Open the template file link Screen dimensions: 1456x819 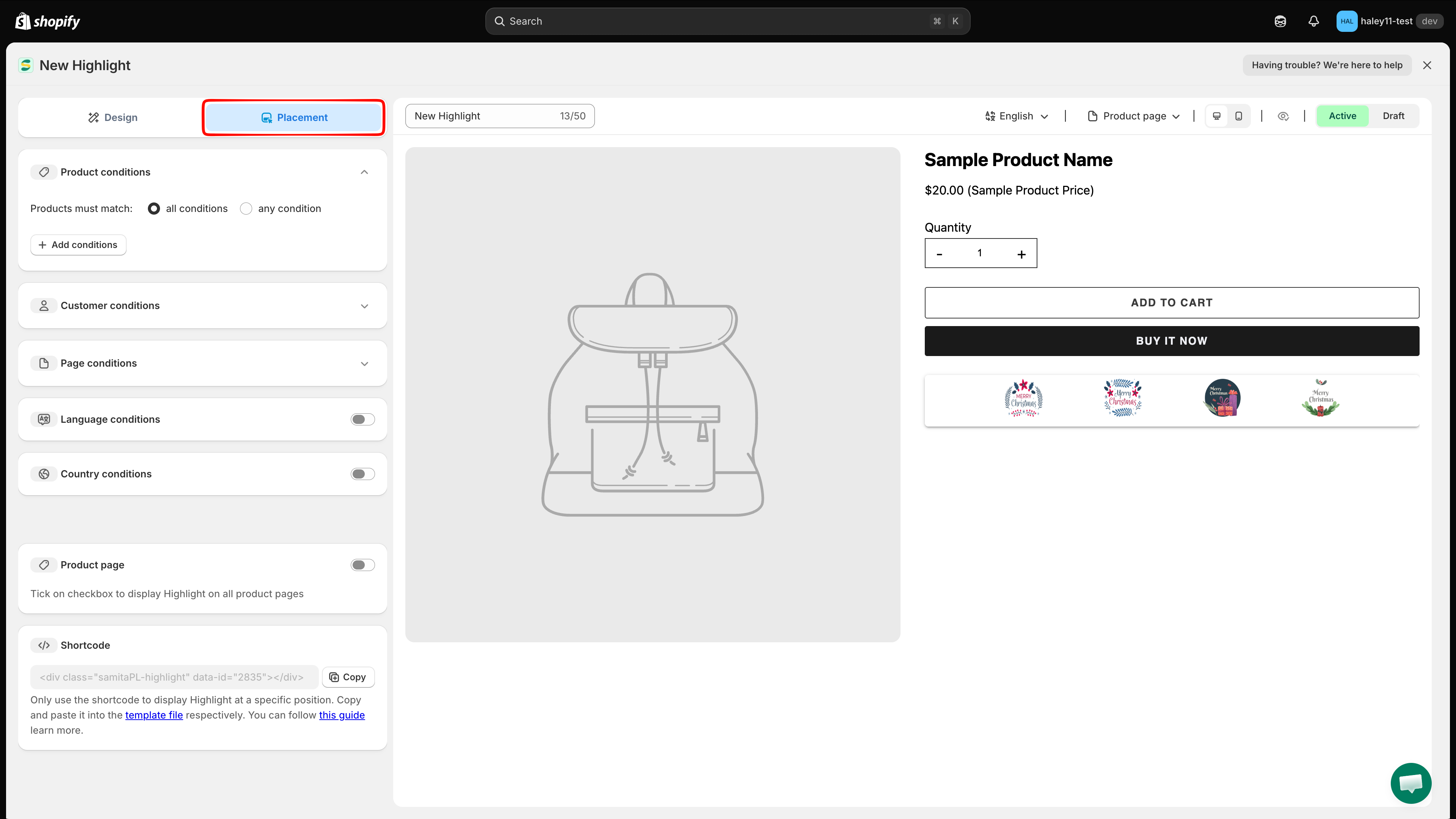pos(154,715)
